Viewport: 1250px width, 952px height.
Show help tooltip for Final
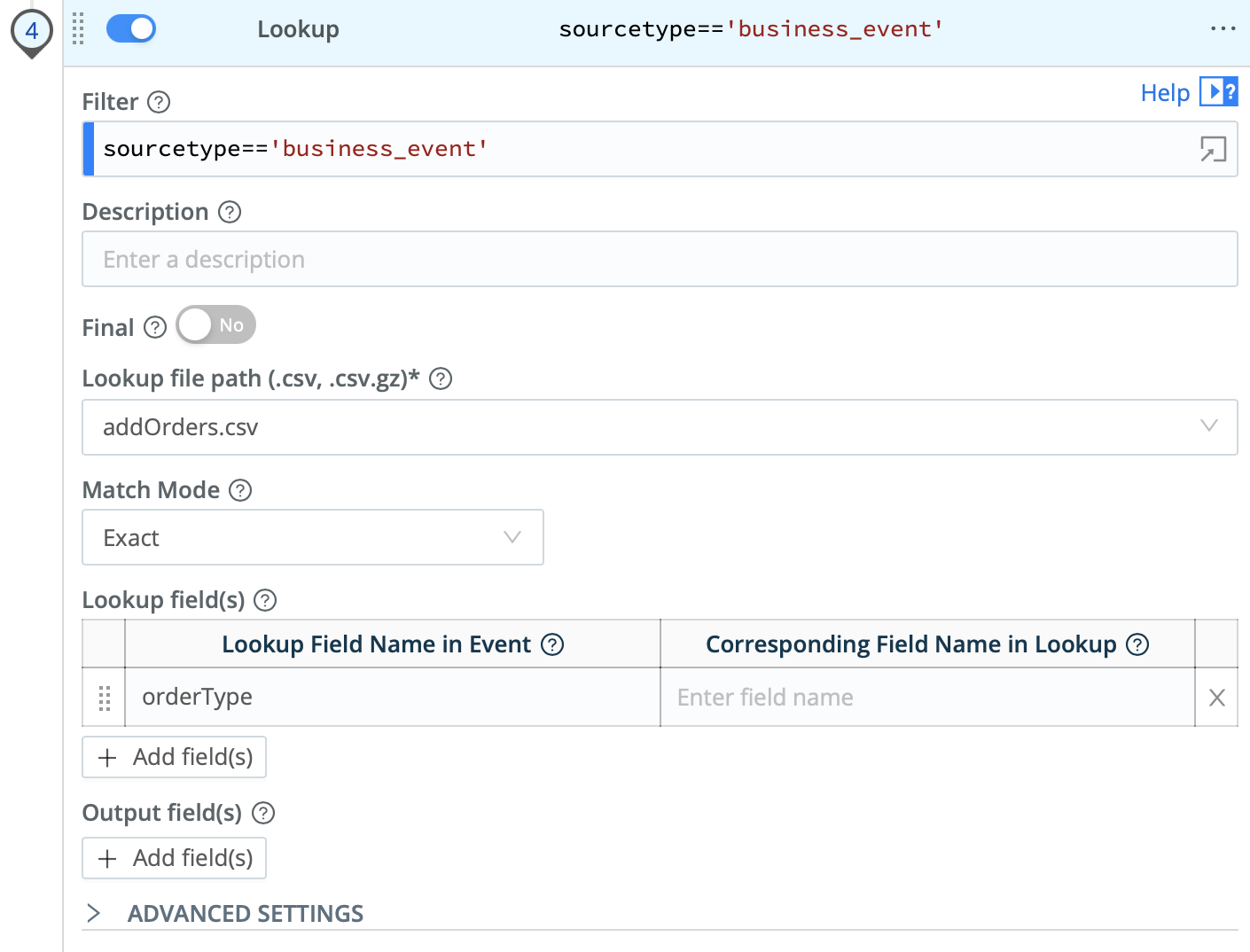pyautogui.click(x=155, y=327)
